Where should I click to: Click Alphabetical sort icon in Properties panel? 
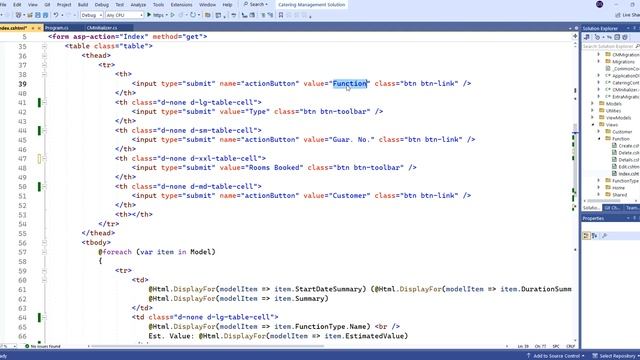(595, 236)
